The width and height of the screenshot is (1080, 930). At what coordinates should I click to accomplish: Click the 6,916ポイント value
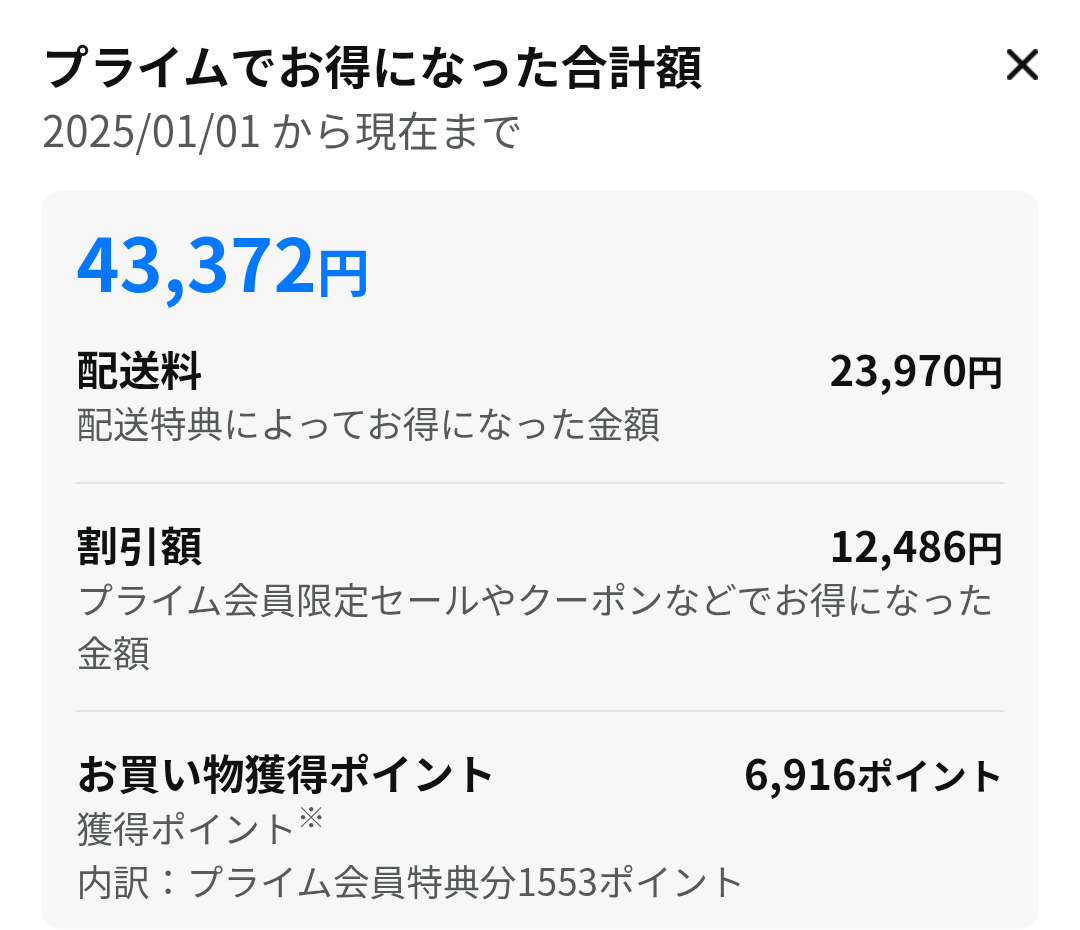point(874,773)
